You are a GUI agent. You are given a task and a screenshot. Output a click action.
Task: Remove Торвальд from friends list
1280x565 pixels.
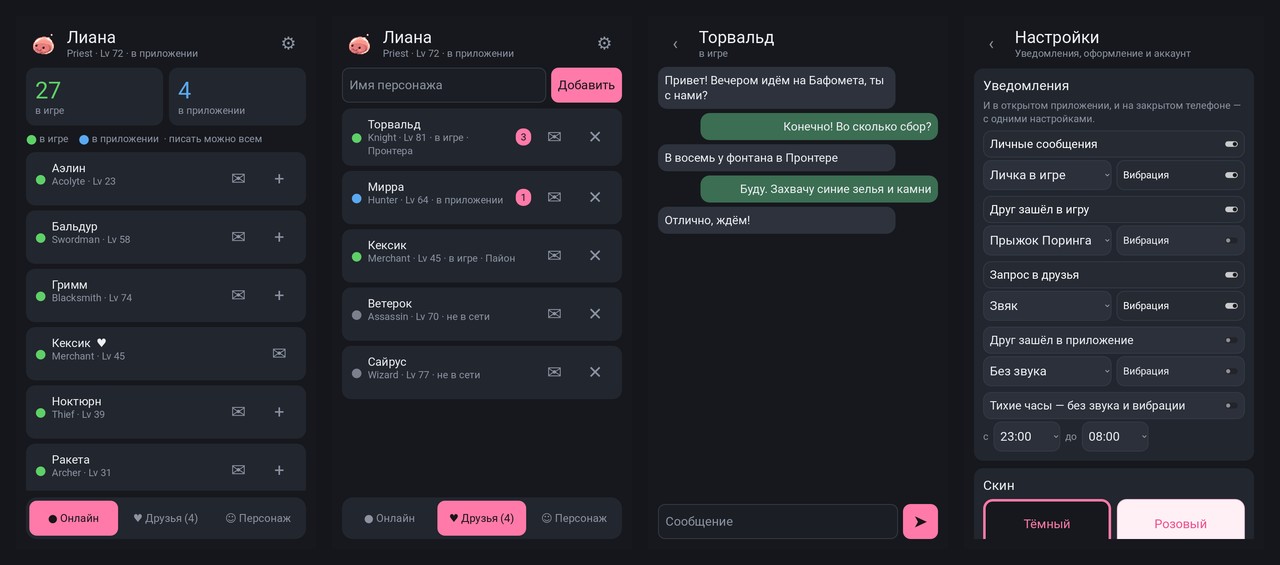click(595, 137)
